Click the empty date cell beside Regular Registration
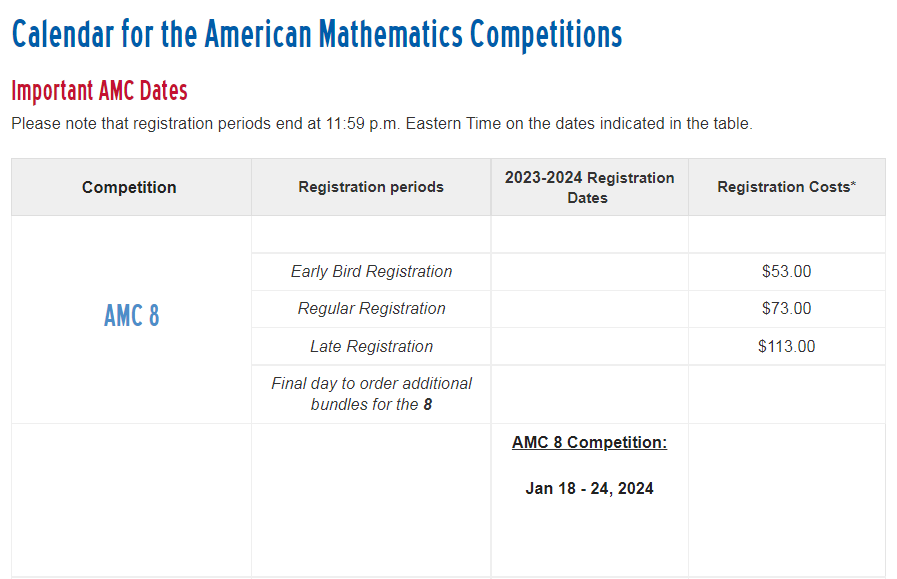 (x=590, y=309)
